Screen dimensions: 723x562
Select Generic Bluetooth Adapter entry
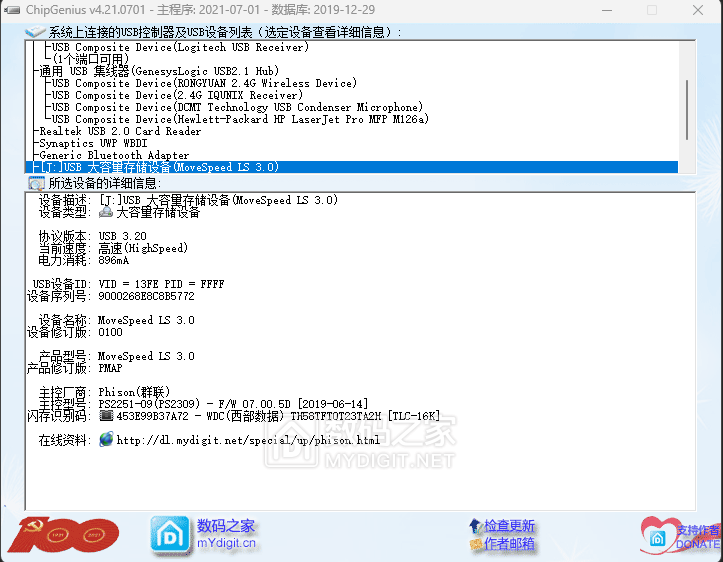[114, 155]
